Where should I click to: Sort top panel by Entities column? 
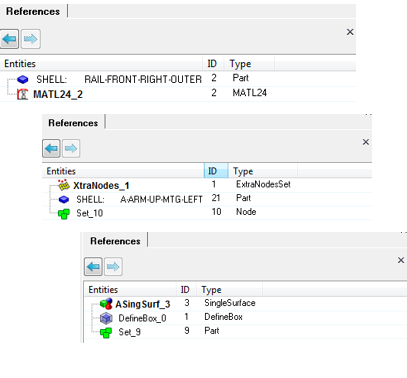pyautogui.click(x=101, y=64)
